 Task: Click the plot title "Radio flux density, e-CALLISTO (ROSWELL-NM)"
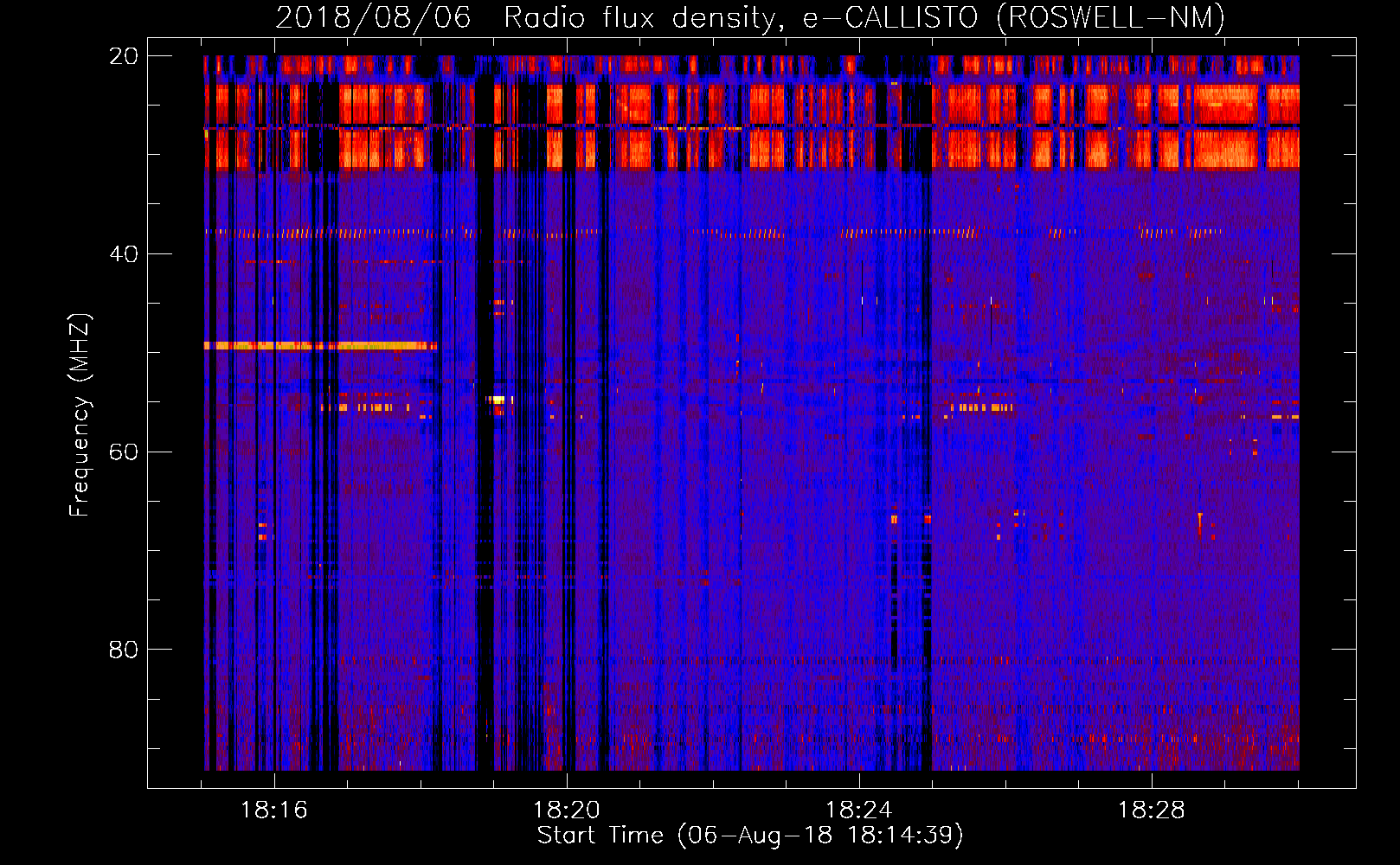[864, 17]
